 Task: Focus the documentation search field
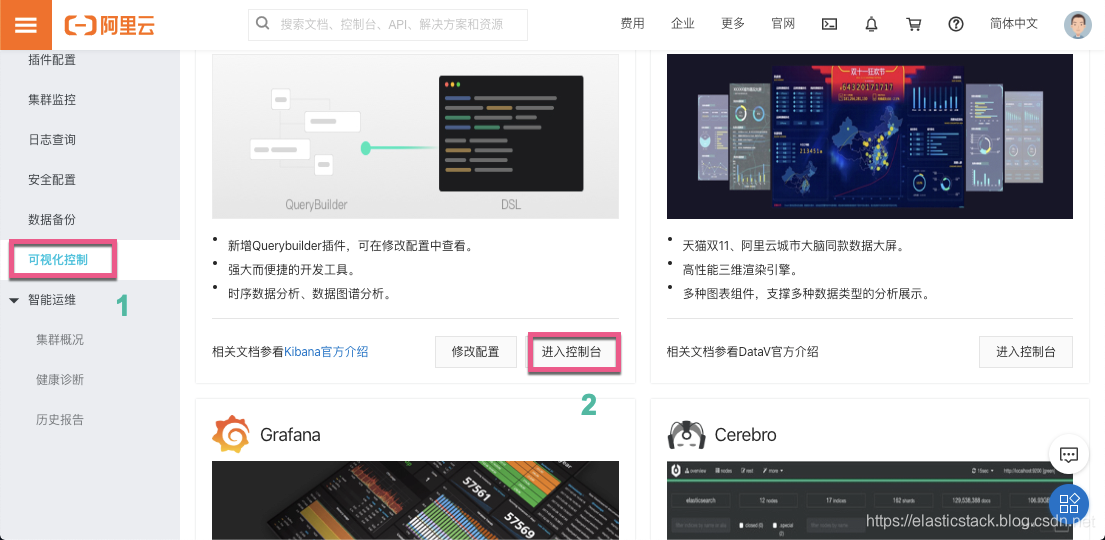click(388, 25)
